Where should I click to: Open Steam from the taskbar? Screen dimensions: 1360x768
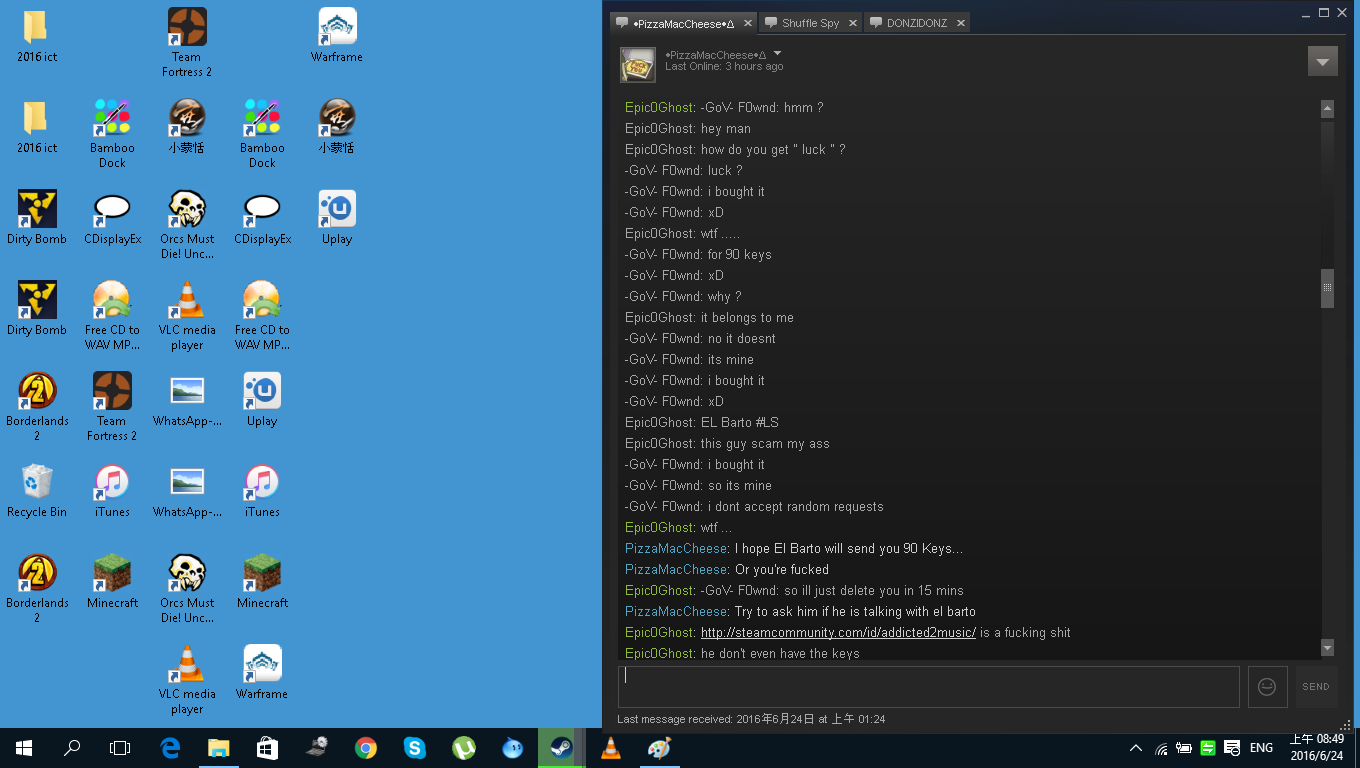(x=561, y=748)
